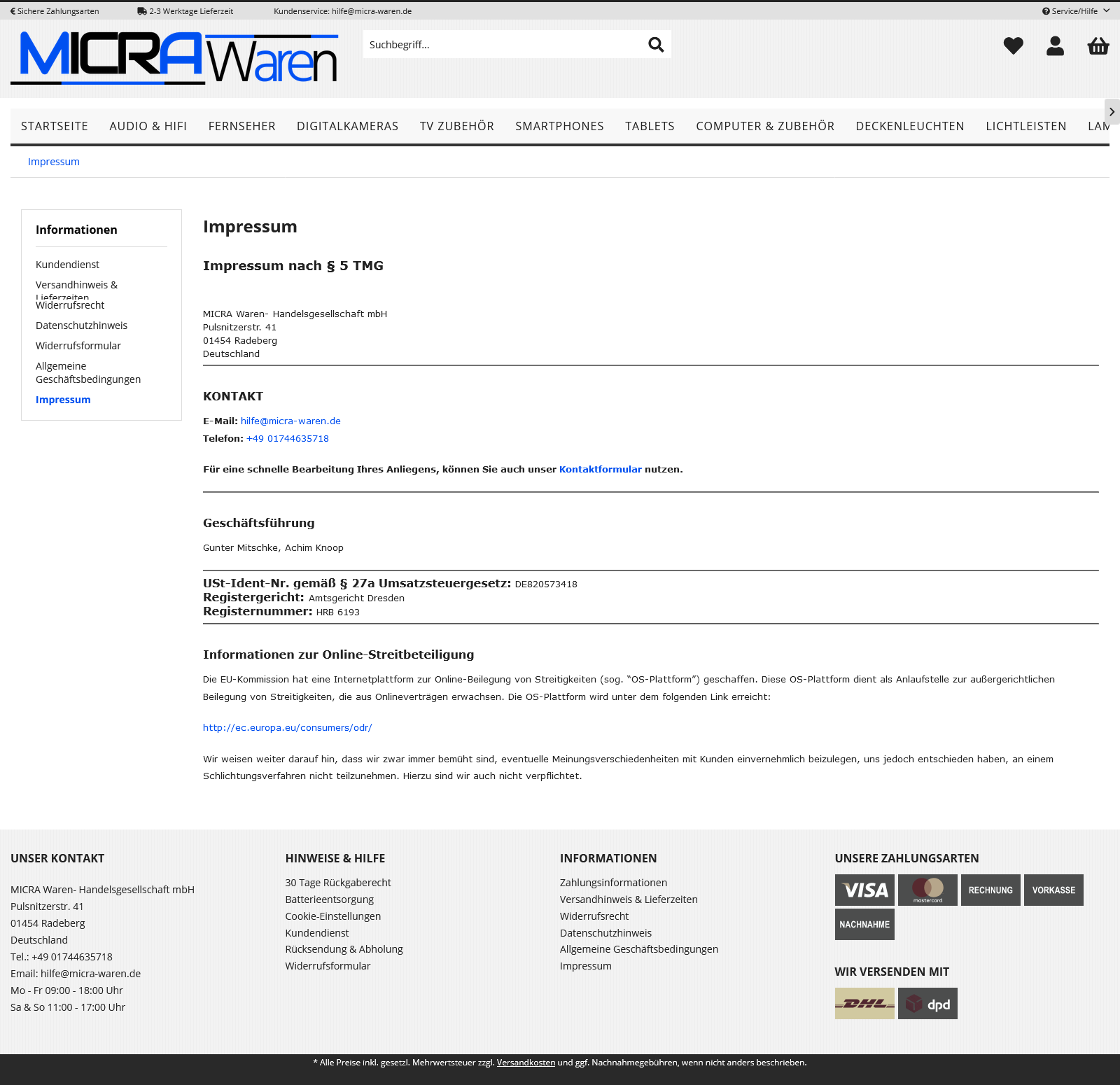Open the Widerrufsrecht footer link
Screen dimensions: 1120x1085
[594, 916]
